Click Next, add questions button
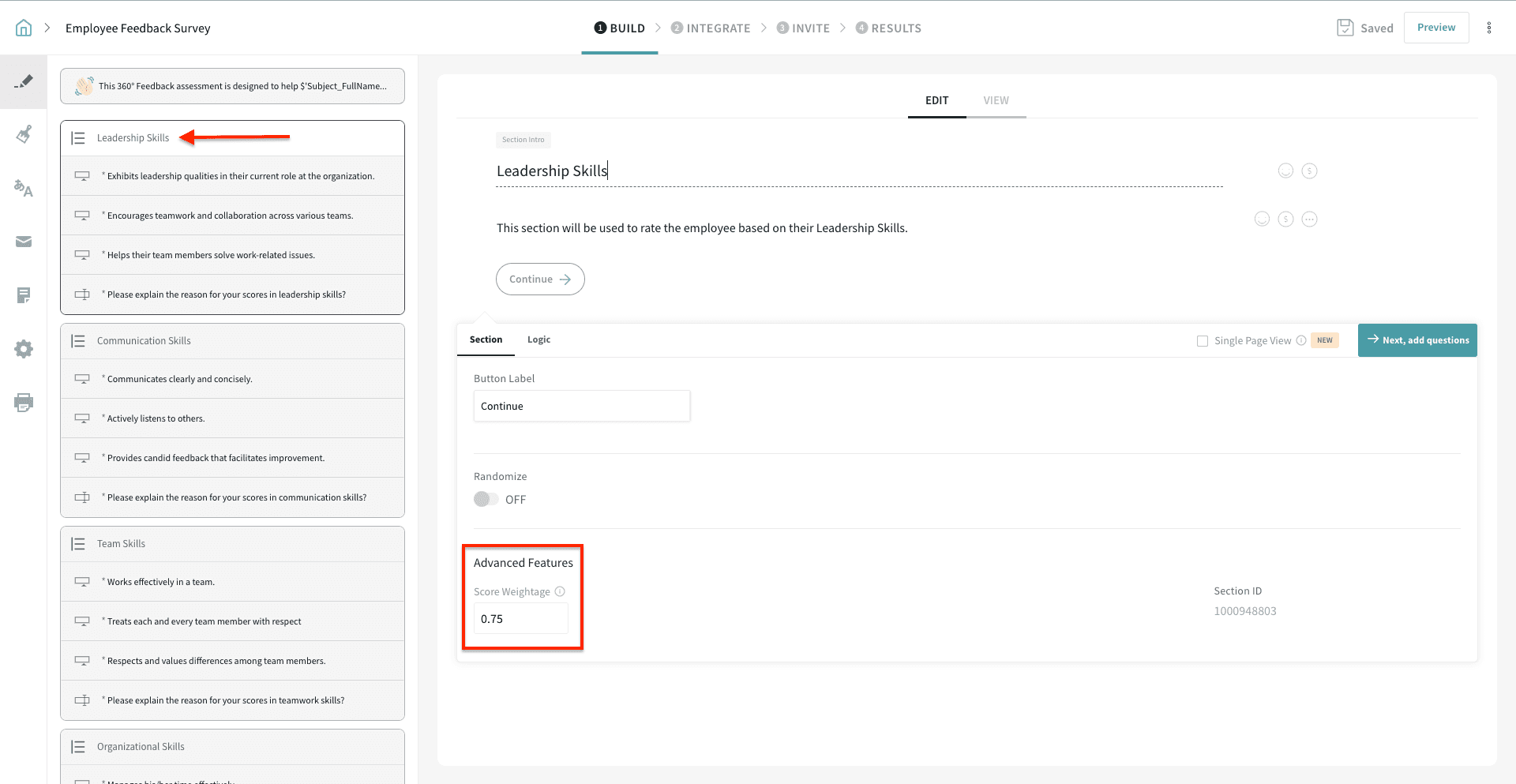 click(1417, 340)
